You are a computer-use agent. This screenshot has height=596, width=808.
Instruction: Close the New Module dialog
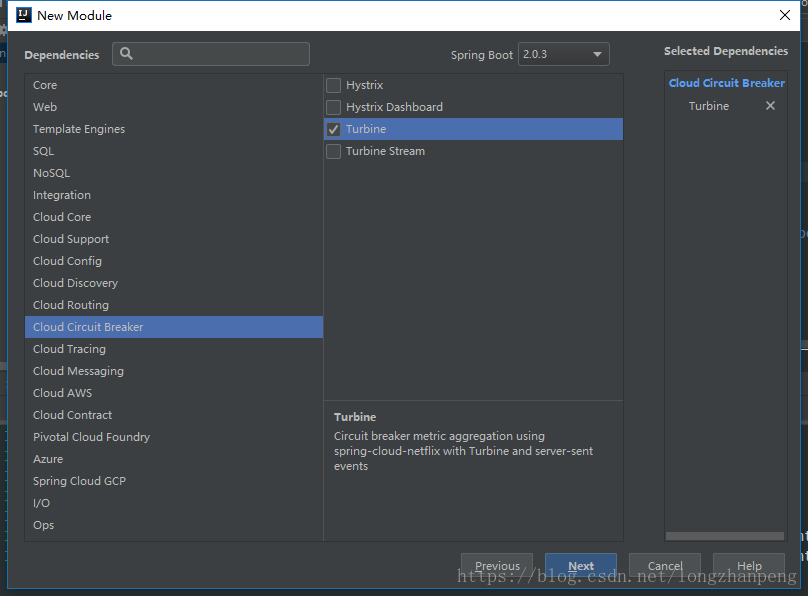click(x=784, y=15)
